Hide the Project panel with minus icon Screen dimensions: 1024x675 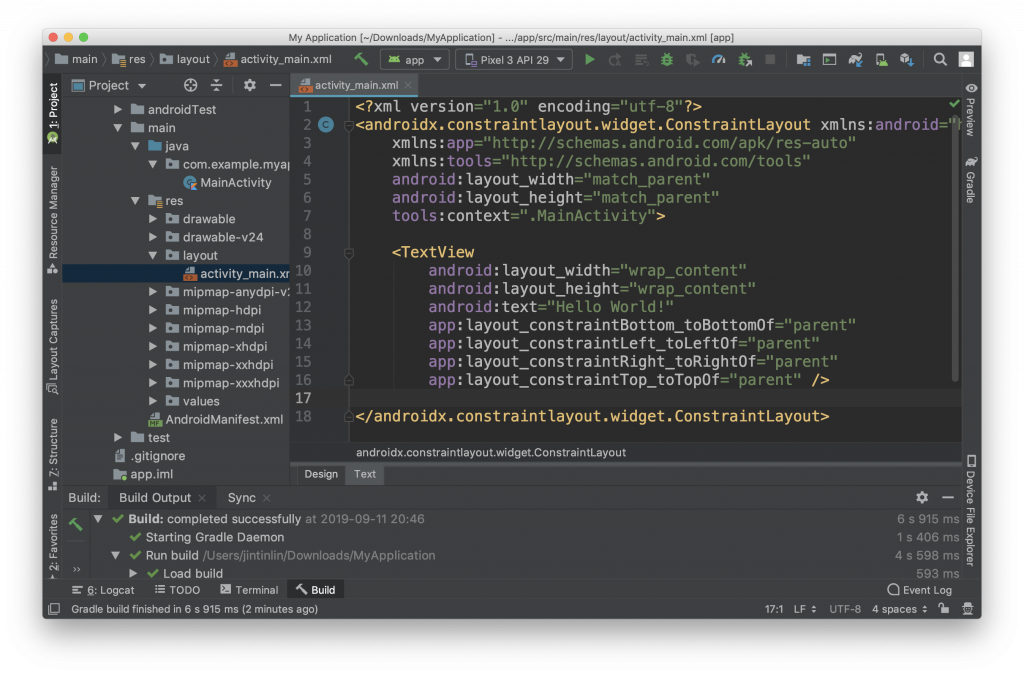pyautogui.click(x=276, y=85)
